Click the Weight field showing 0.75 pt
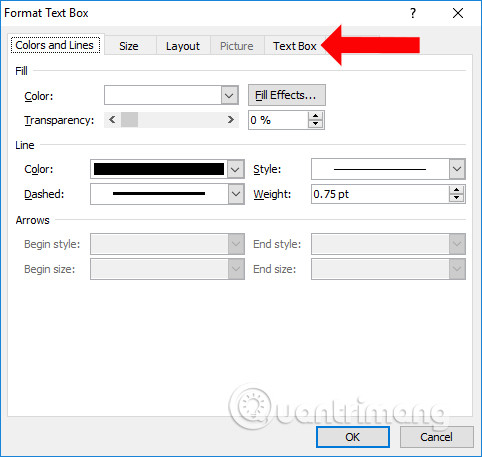This screenshot has width=482, height=457. [380, 194]
